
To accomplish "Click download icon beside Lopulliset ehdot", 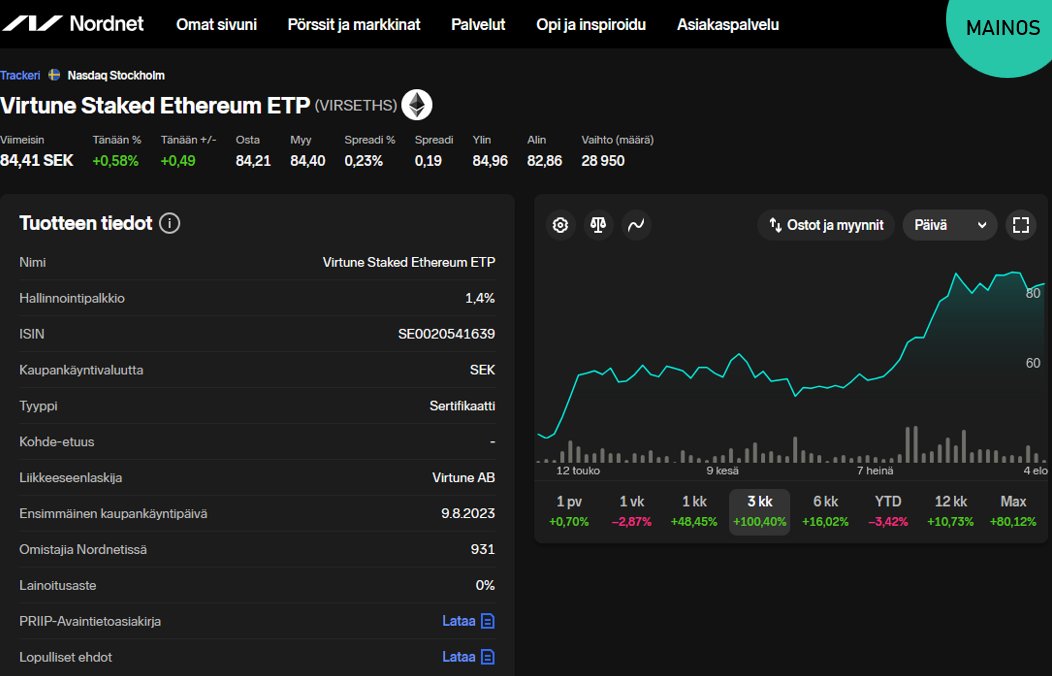I will tap(487, 657).
